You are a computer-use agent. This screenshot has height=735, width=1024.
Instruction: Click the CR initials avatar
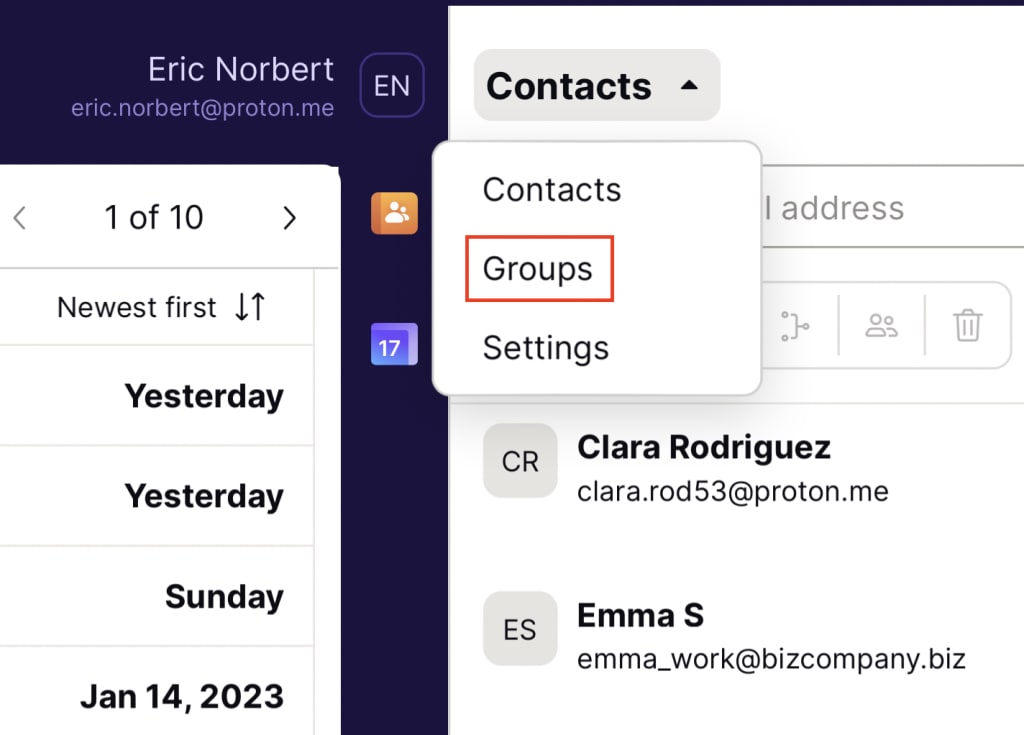click(x=520, y=461)
